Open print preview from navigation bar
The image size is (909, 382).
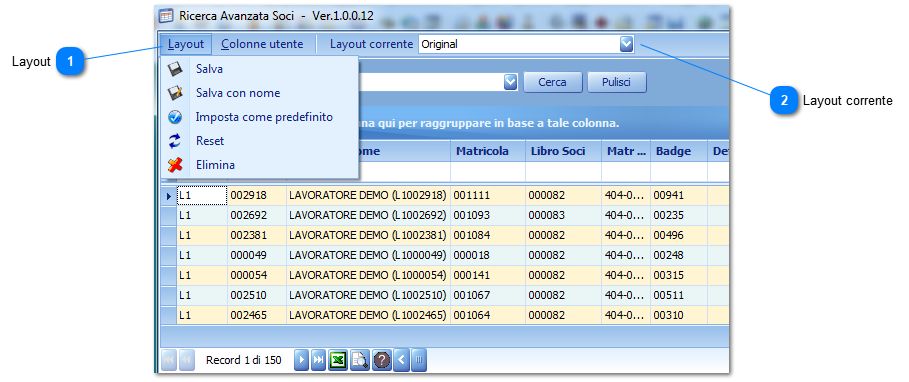tap(359, 360)
